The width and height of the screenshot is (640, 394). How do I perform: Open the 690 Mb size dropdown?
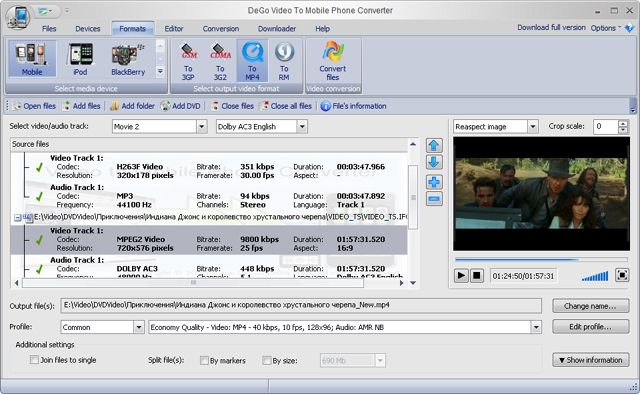point(380,361)
